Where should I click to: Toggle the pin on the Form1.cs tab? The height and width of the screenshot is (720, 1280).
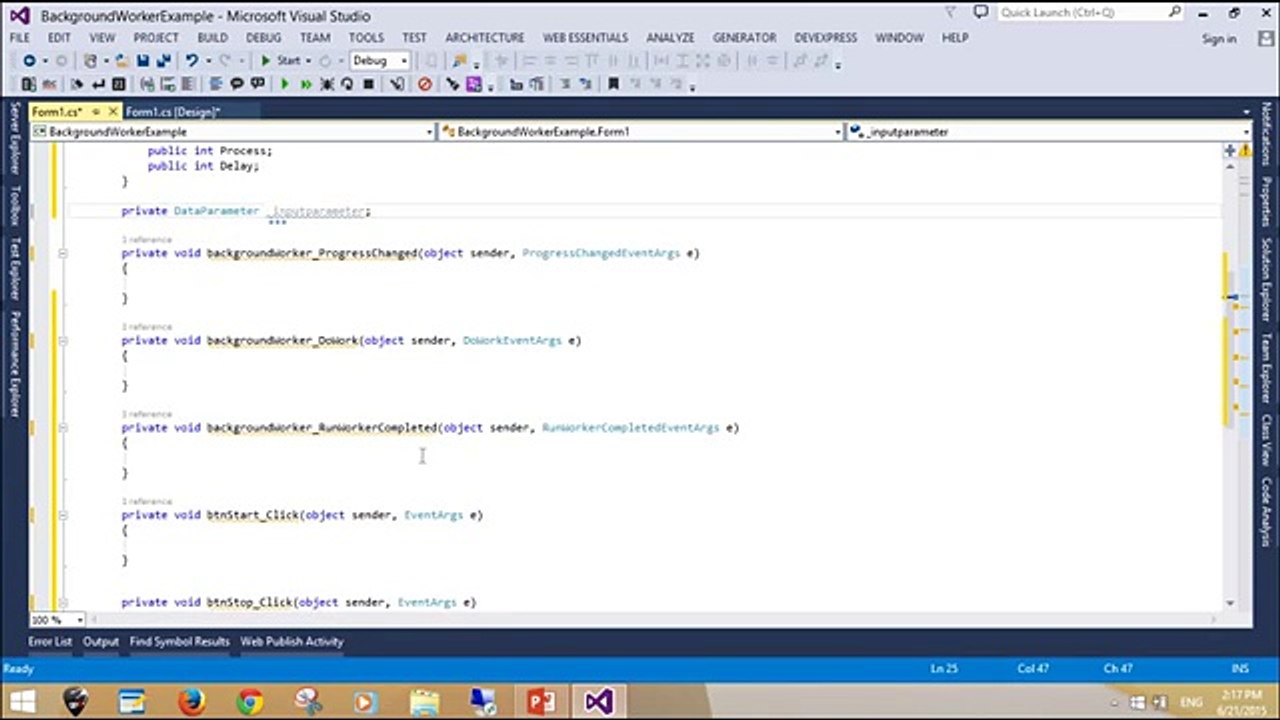click(96, 112)
